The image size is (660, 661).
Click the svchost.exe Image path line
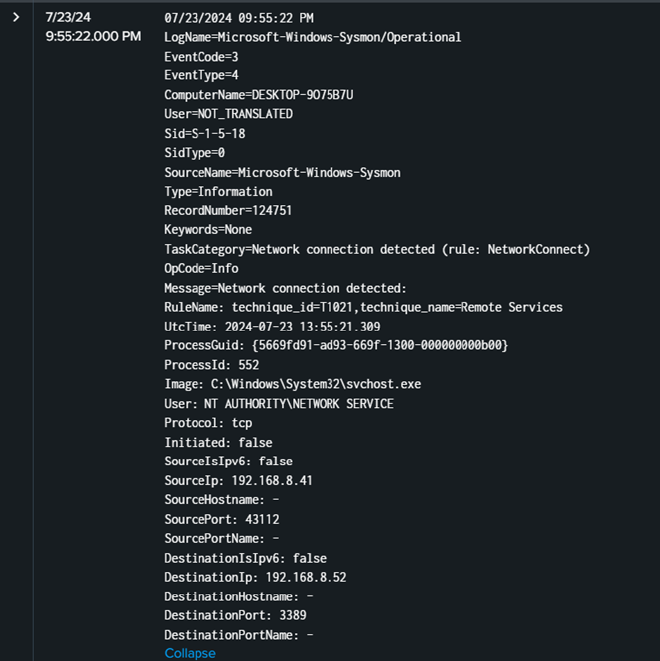point(292,384)
